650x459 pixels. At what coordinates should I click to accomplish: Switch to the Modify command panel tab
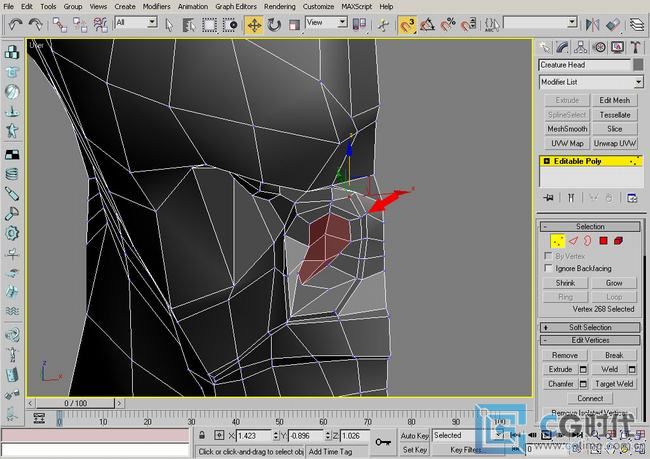click(563, 47)
